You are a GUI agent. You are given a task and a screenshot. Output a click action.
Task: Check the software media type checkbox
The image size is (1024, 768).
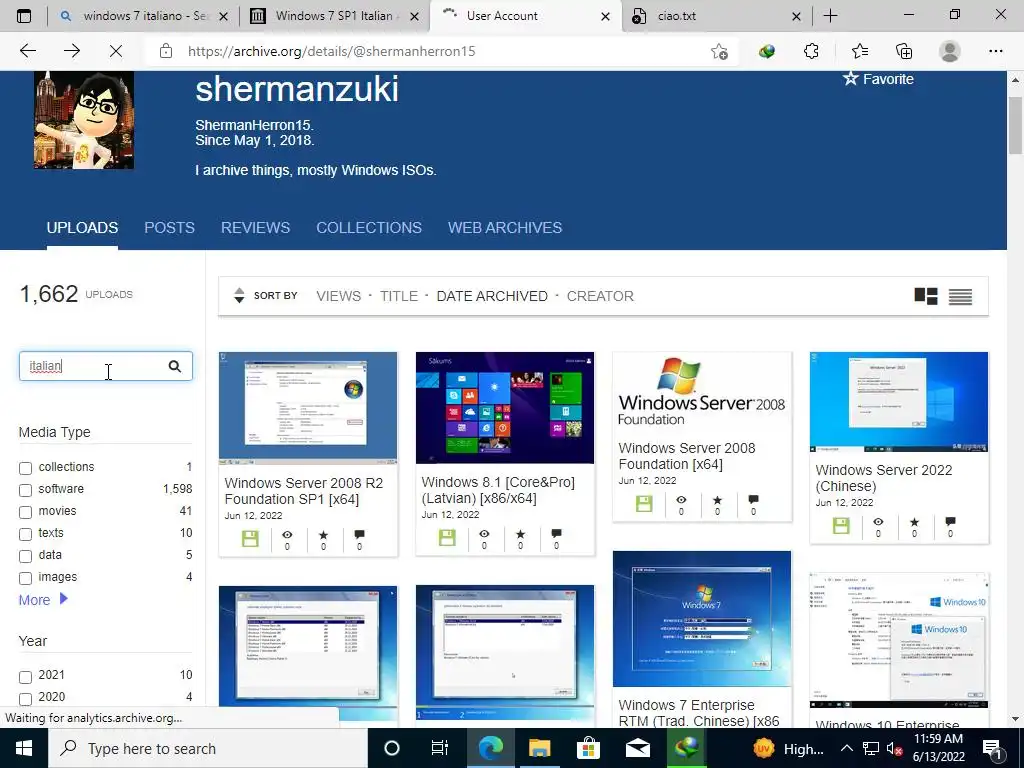(x=25, y=490)
